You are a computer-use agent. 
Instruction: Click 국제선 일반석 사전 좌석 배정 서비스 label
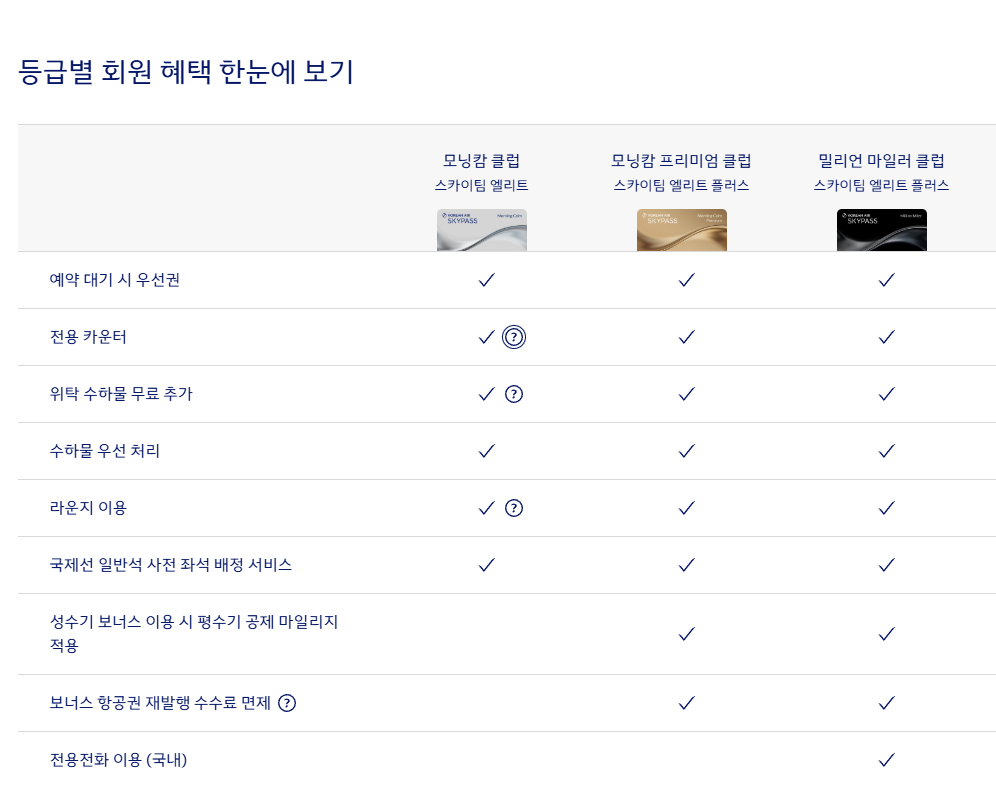[x=171, y=565]
